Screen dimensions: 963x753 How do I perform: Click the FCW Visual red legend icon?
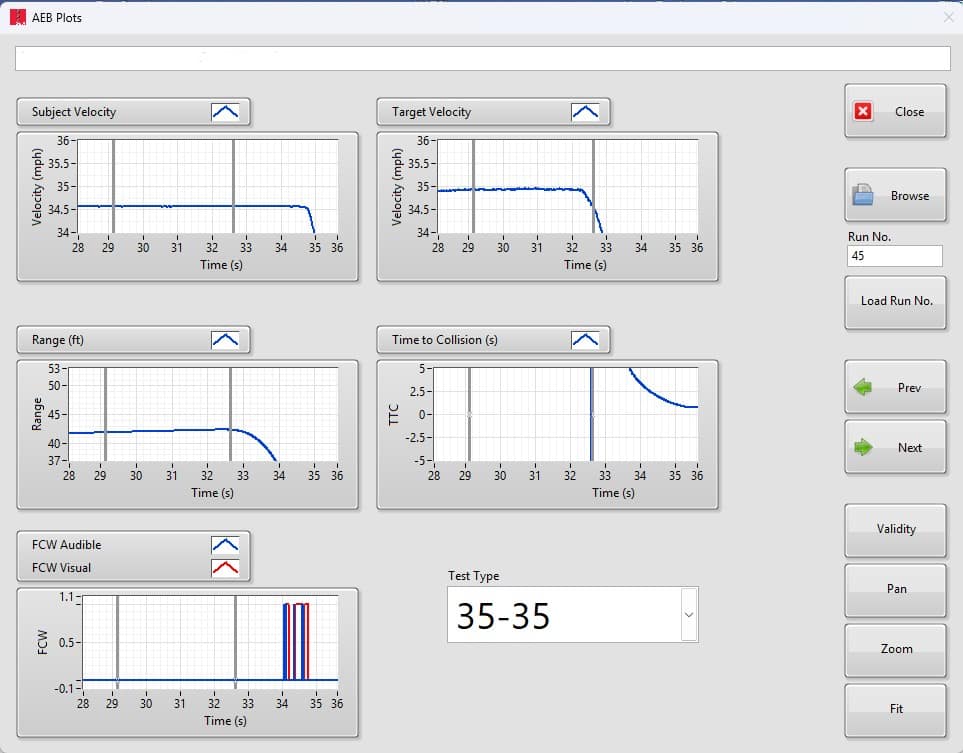click(x=225, y=568)
